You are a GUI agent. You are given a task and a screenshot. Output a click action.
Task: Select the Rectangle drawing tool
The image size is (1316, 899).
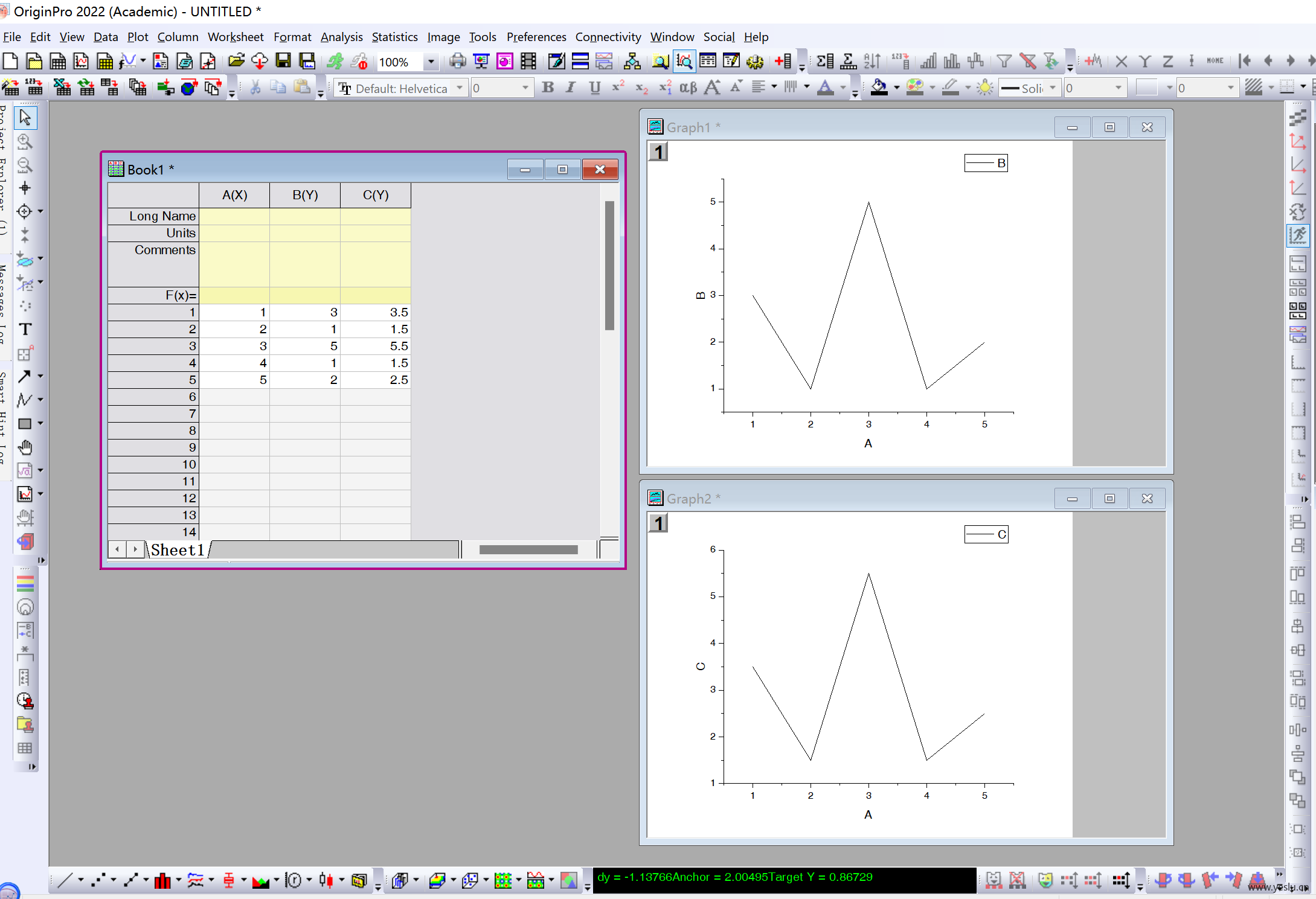click(x=24, y=423)
